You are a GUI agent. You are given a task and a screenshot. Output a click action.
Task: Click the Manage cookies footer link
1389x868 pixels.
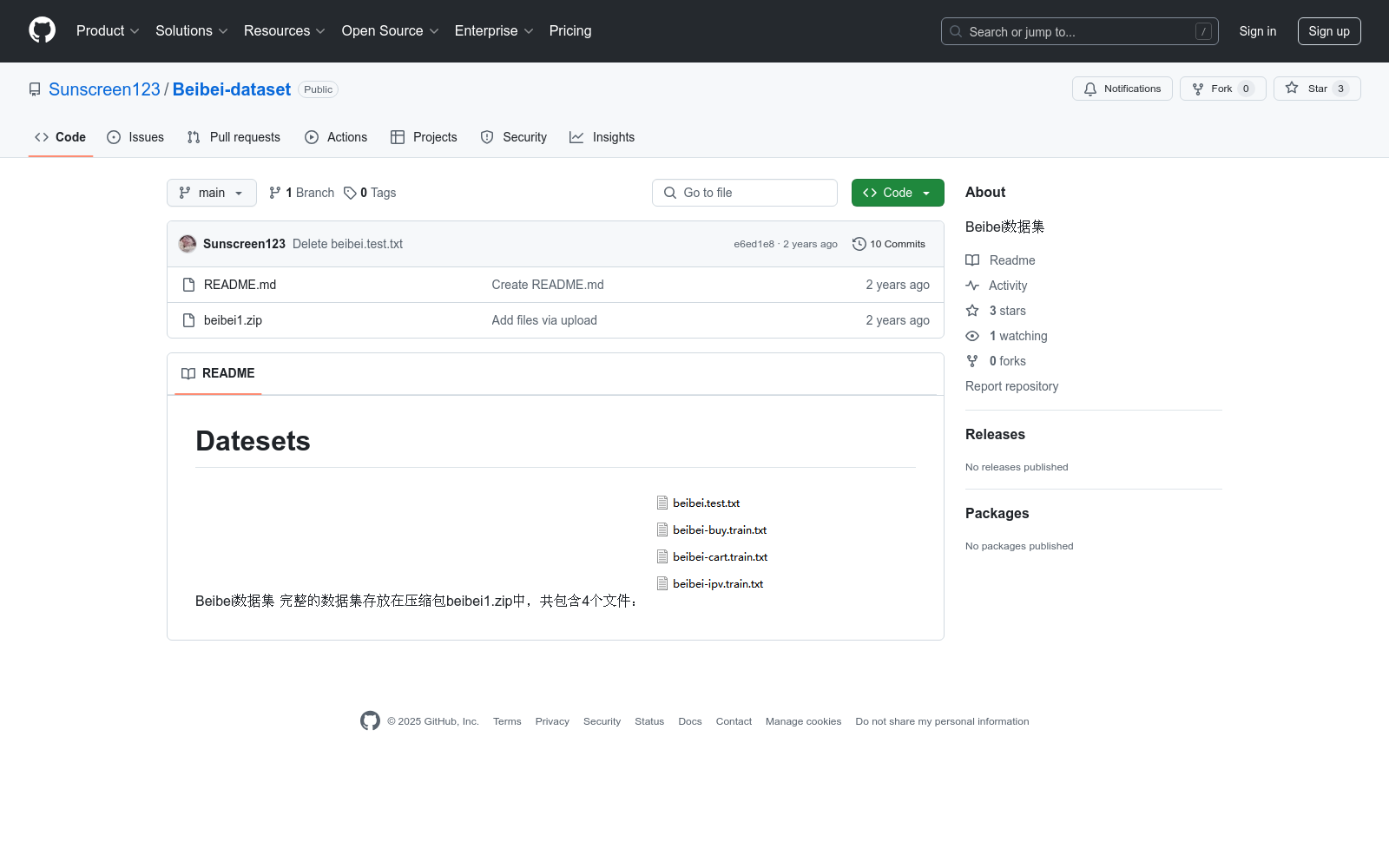coord(803,721)
